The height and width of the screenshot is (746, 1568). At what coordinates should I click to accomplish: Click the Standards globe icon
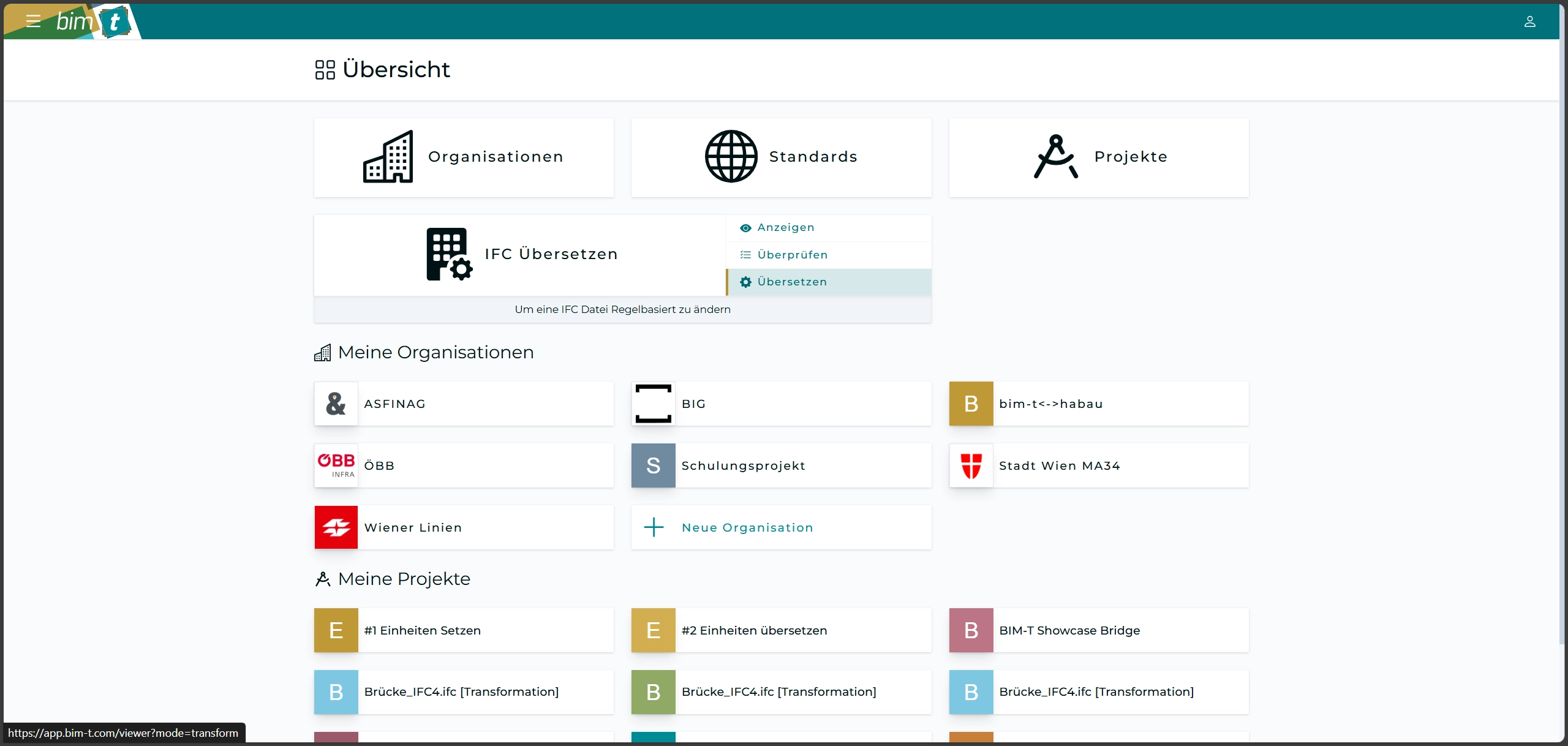pos(731,157)
